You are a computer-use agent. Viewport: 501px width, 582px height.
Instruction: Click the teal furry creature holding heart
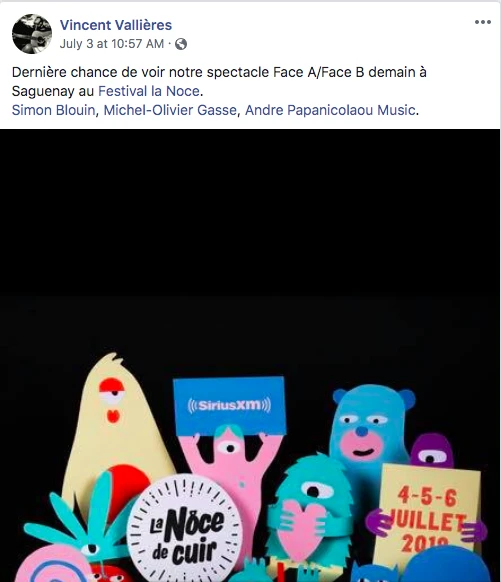coord(309,510)
